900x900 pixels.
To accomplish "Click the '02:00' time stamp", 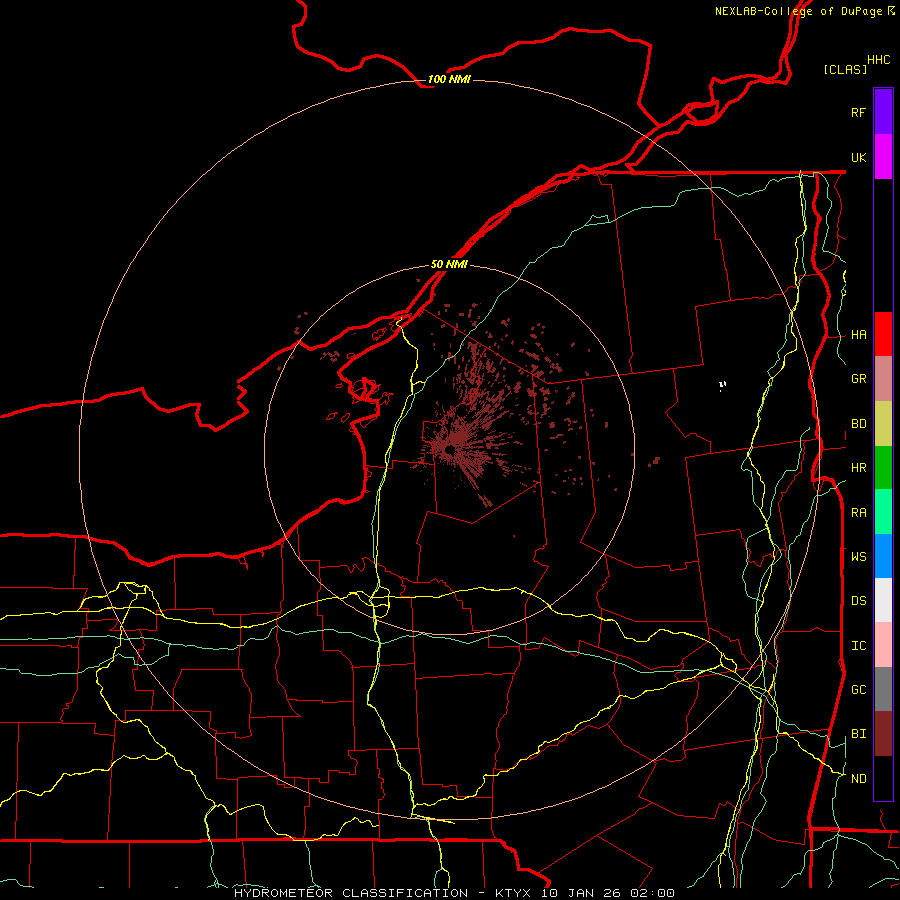I will pyautogui.click(x=651, y=893).
